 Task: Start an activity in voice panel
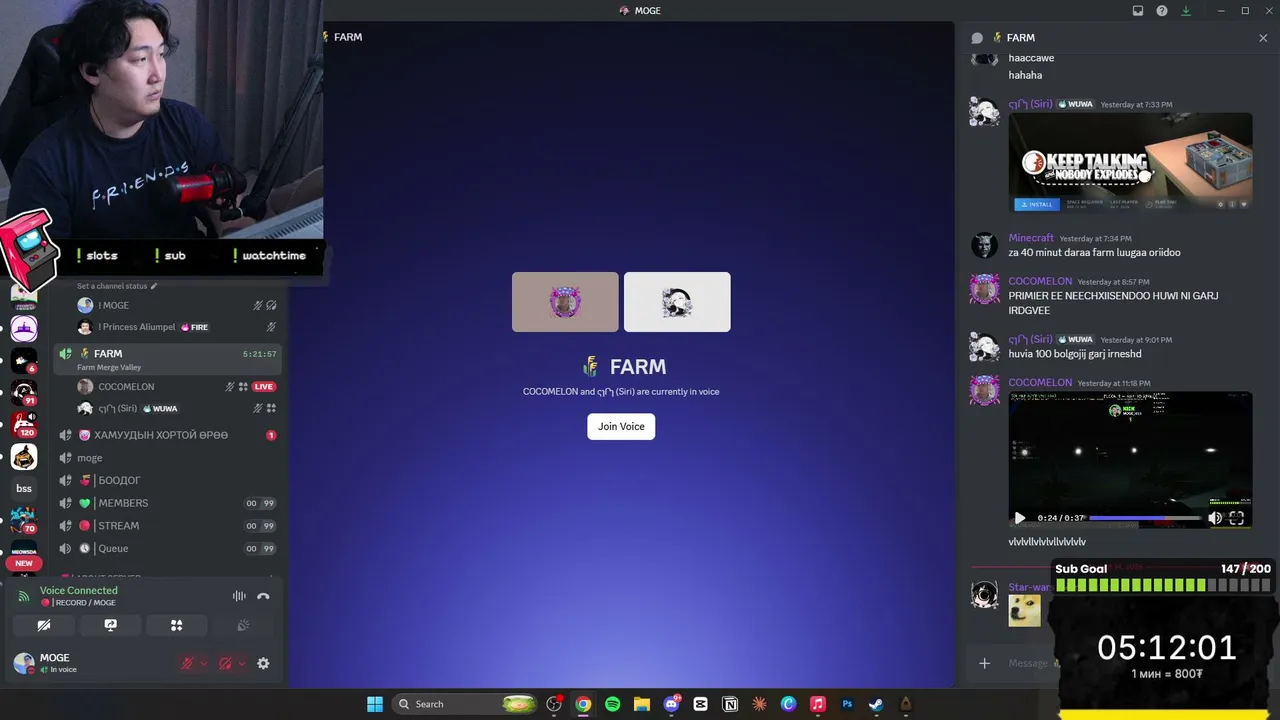(x=176, y=625)
